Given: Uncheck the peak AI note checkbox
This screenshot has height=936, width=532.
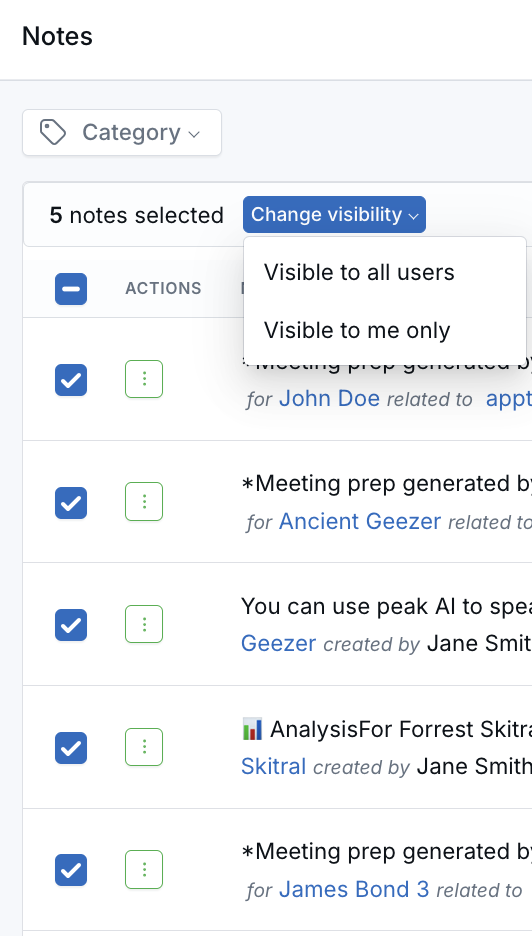Looking at the screenshot, I should (x=71, y=625).
